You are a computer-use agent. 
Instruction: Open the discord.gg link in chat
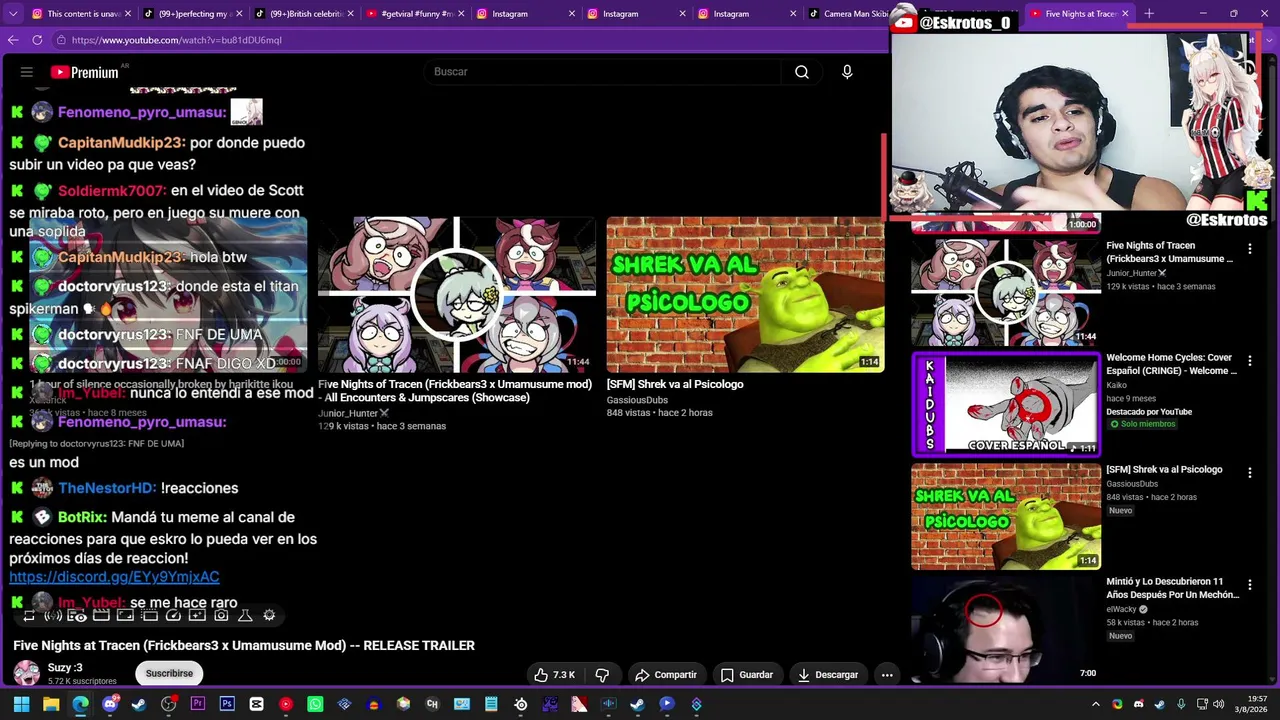pos(114,577)
